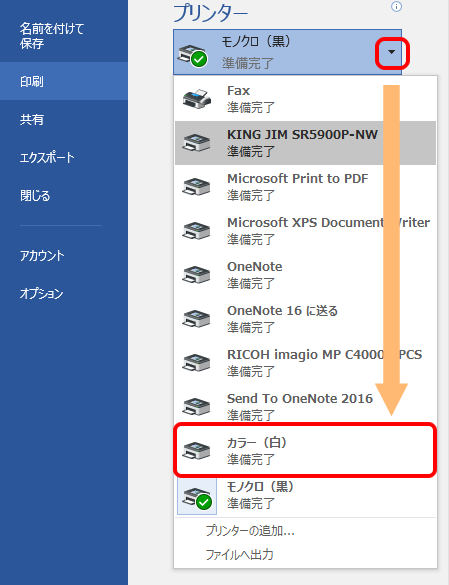Open オプション in the sidebar
Screen dimensions: 449x585
coord(64,294)
